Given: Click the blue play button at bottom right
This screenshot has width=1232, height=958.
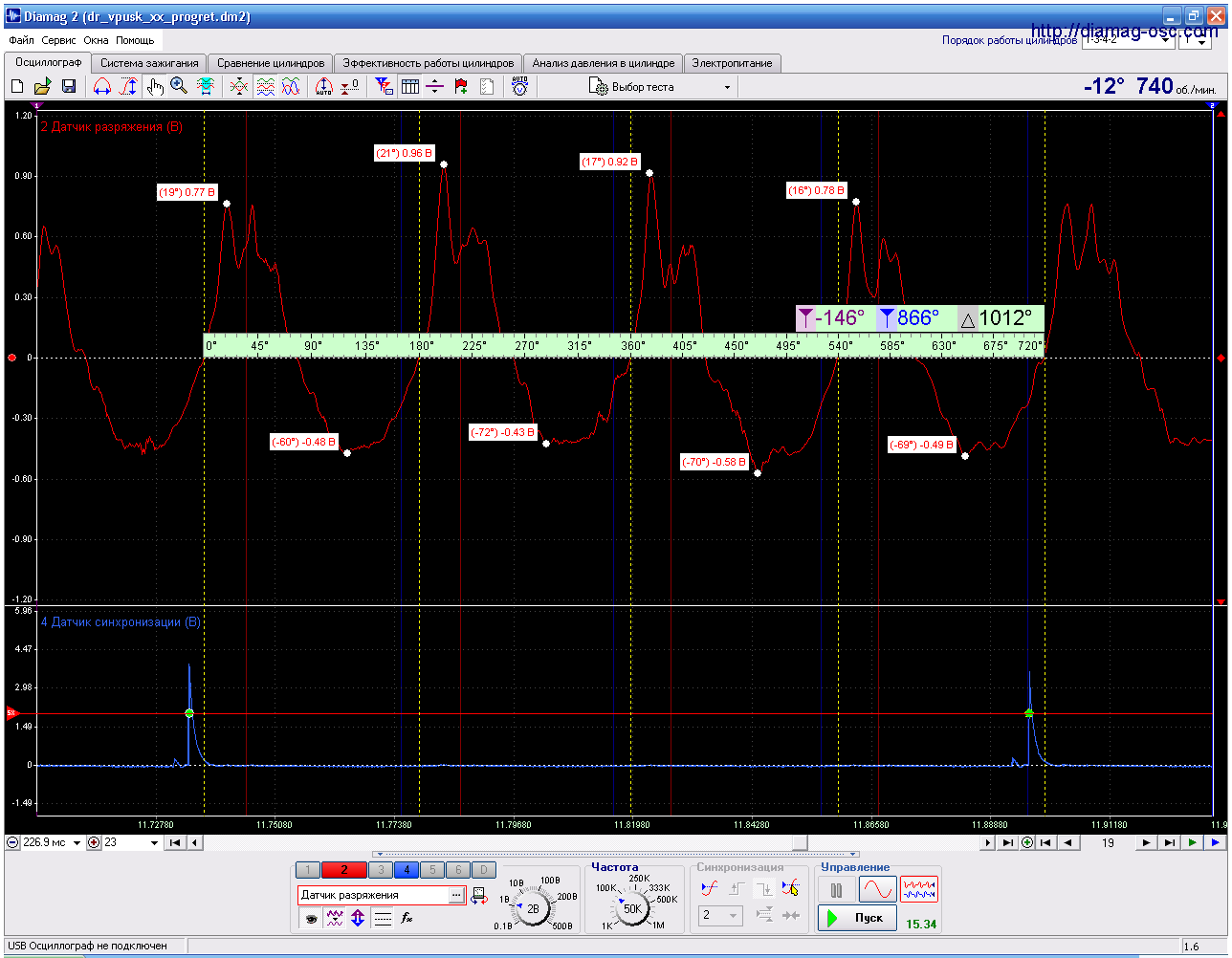Looking at the screenshot, I should point(1215,843).
